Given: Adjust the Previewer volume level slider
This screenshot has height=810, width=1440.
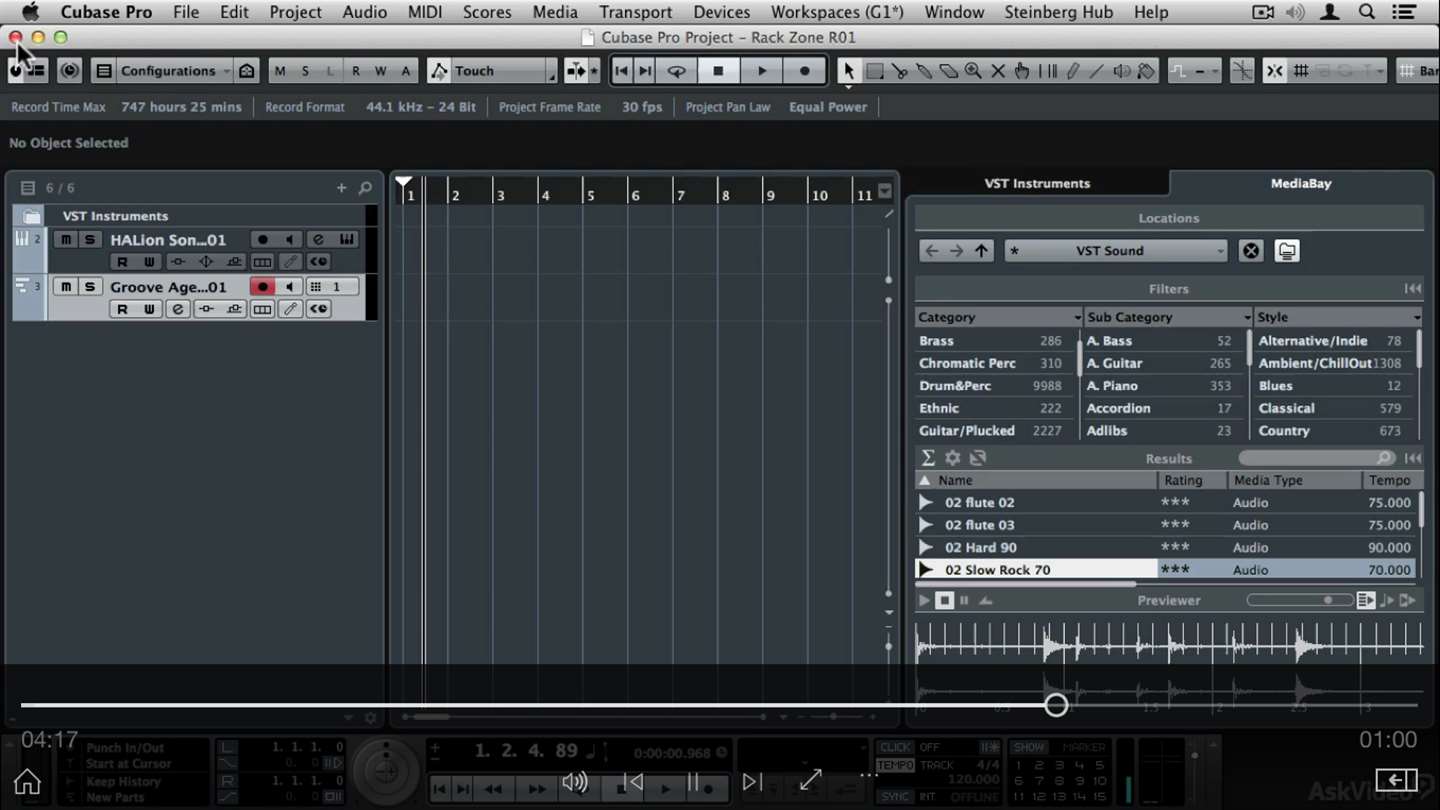Looking at the screenshot, I should [x=1298, y=600].
